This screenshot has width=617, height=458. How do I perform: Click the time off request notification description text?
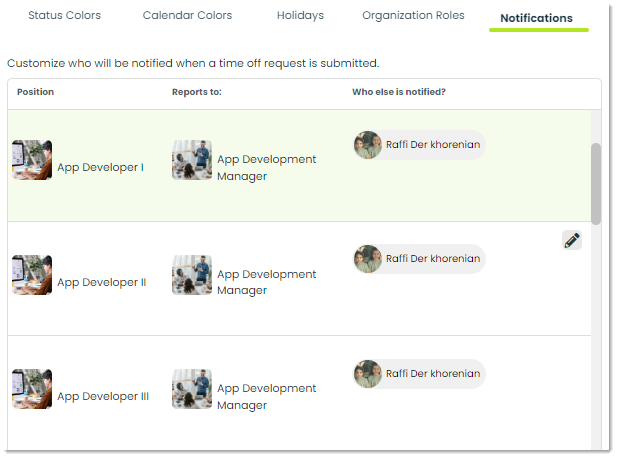[x=193, y=63]
